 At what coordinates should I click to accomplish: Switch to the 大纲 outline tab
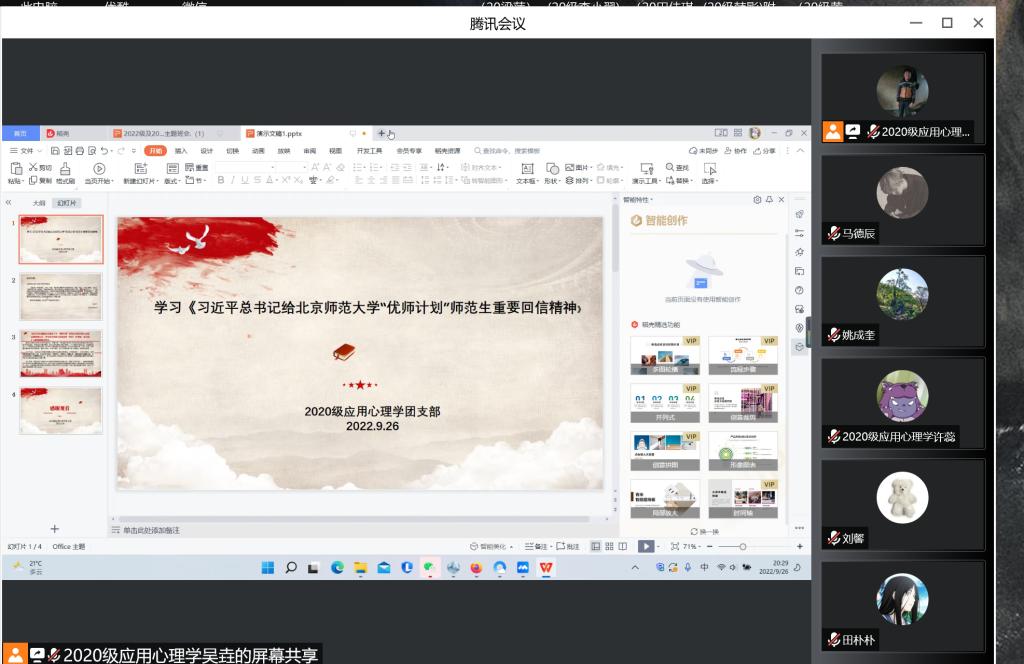pyautogui.click(x=40, y=202)
